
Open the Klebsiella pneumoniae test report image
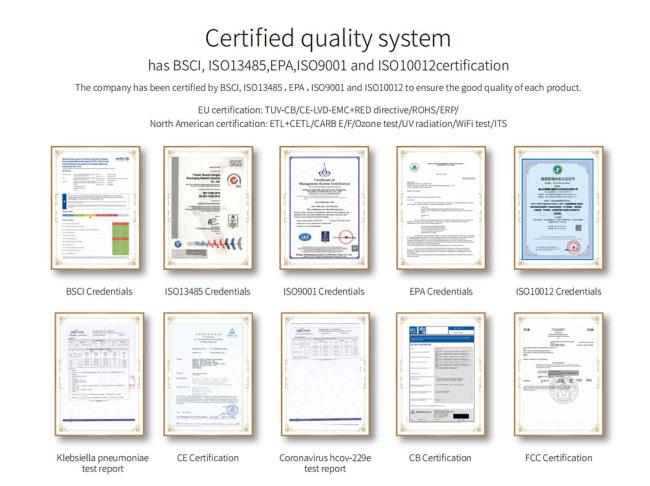pyautogui.click(x=89, y=373)
